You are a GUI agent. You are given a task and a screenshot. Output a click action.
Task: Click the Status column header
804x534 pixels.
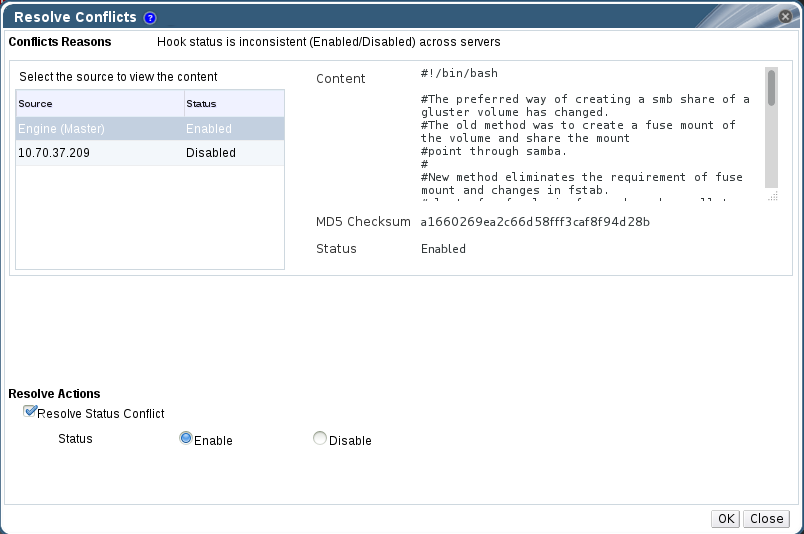pyautogui.click(x=234, y=103)
